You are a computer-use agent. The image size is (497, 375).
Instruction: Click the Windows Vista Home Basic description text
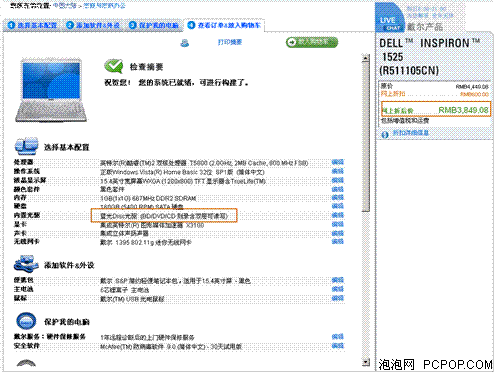tap(182, 172)
